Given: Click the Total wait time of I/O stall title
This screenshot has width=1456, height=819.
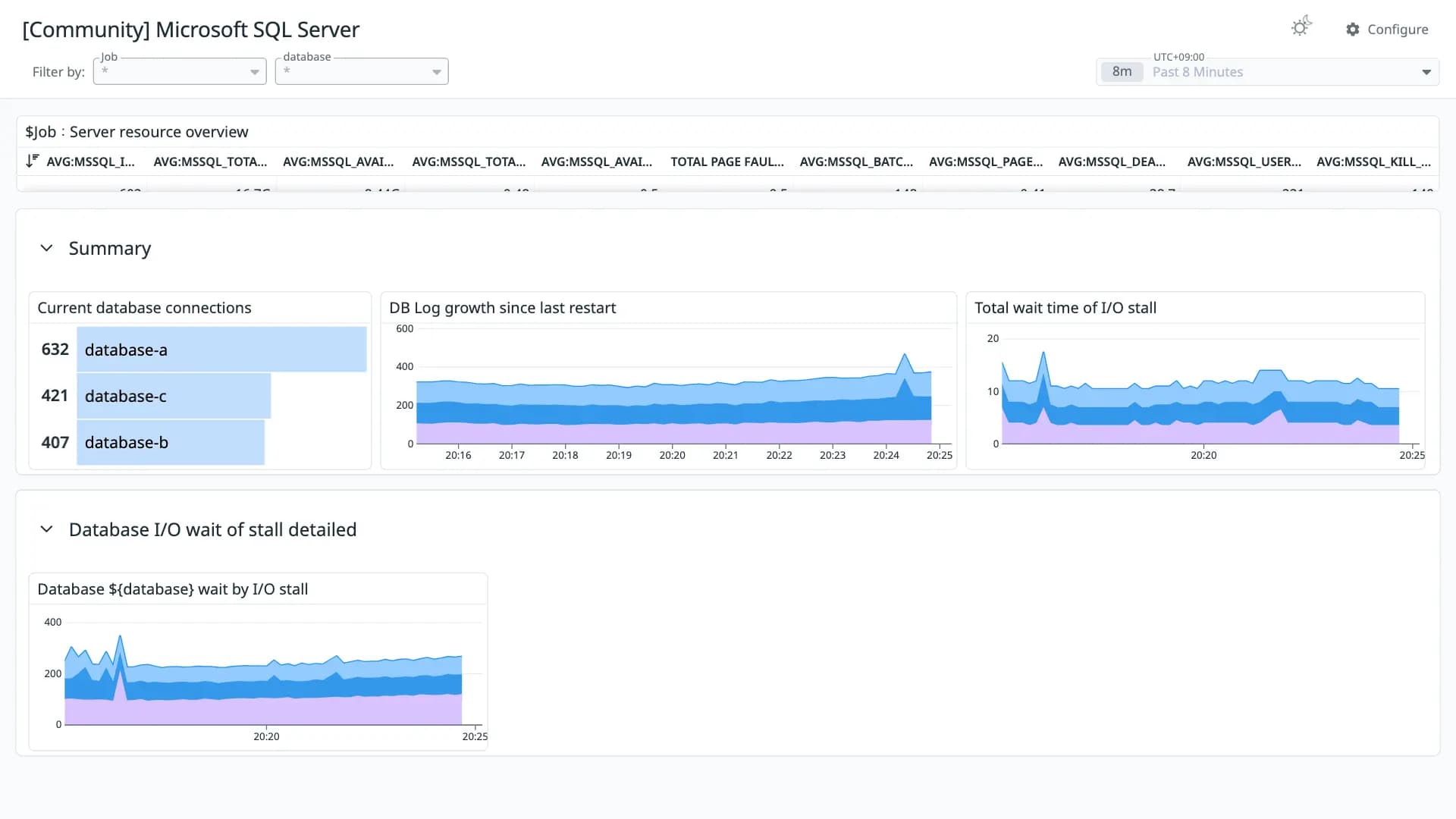Looking at the screenshot, I should [x=1065, y=308].
